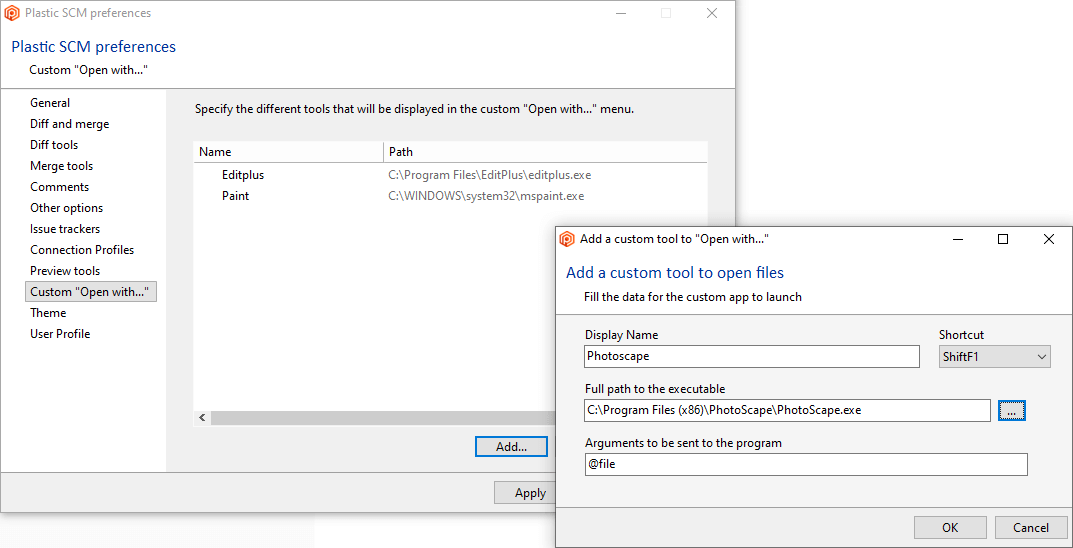Confirm custom tool with OK
Image resolution: width=1073 pixels, height=548 pixels.
(x=950, y=527)
